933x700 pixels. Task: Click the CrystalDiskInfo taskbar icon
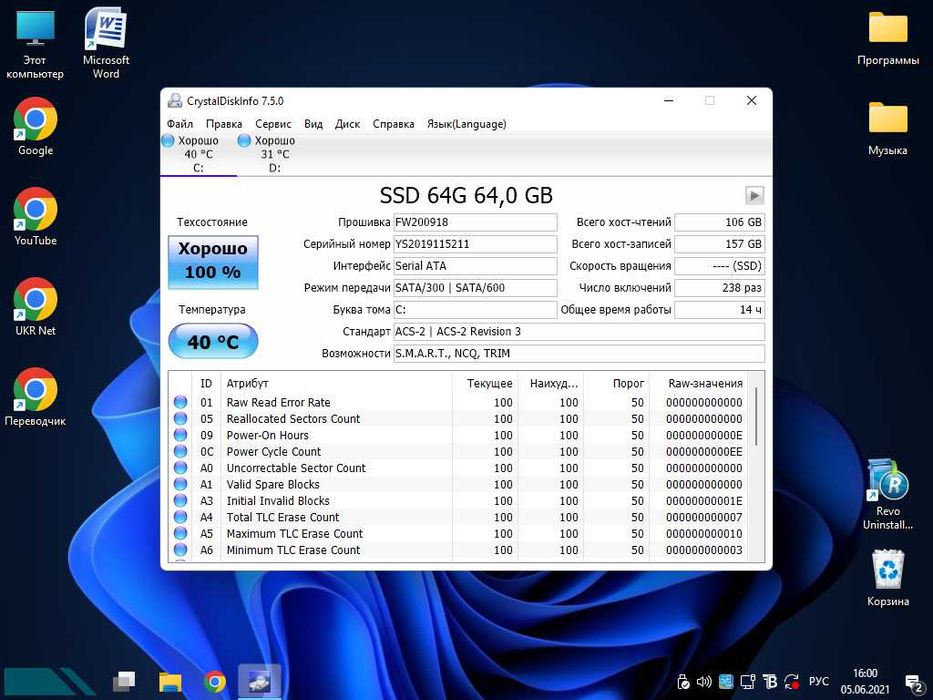(x=259, y=681)
